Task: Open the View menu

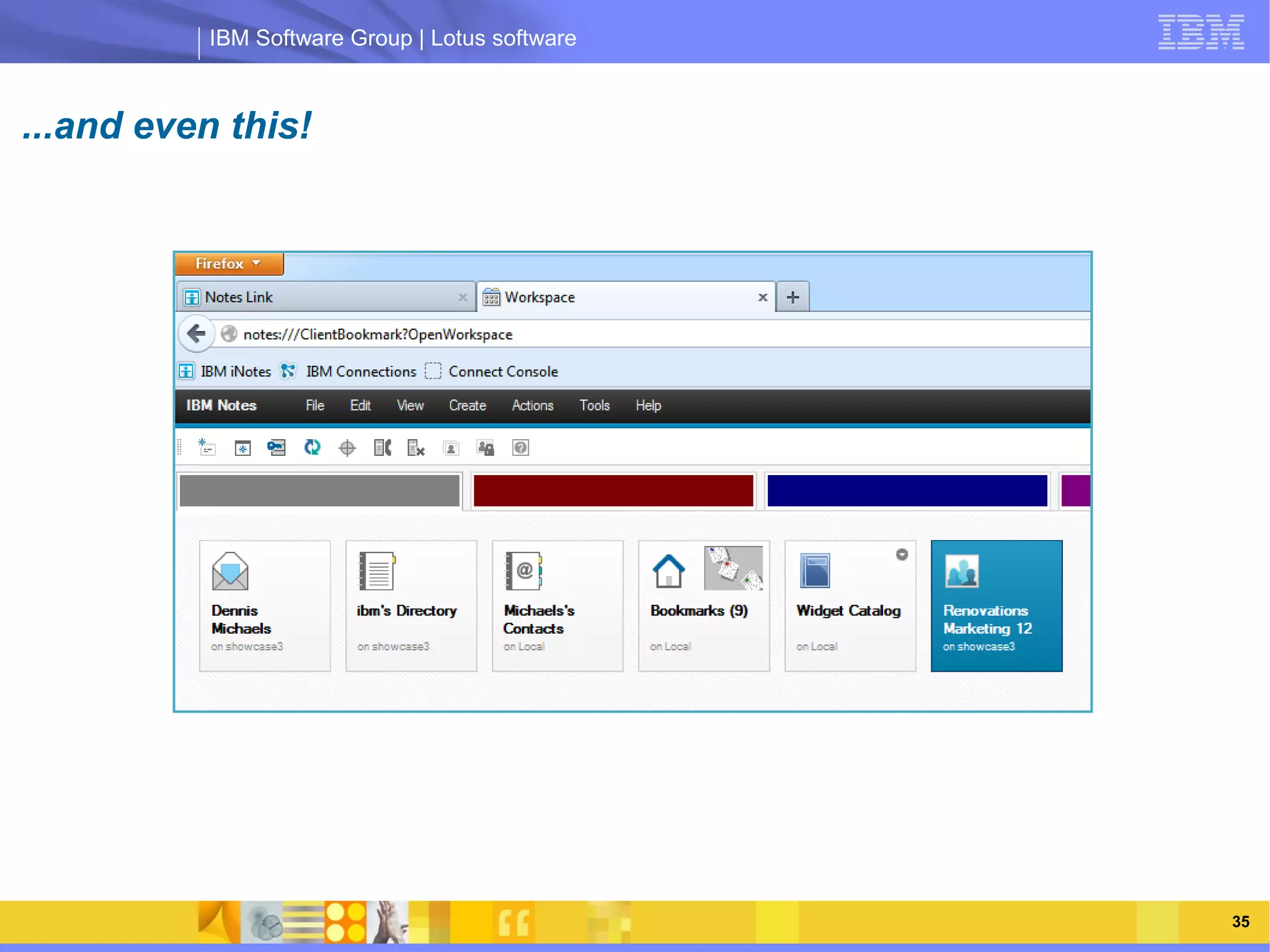Action: tap(411, 406)
